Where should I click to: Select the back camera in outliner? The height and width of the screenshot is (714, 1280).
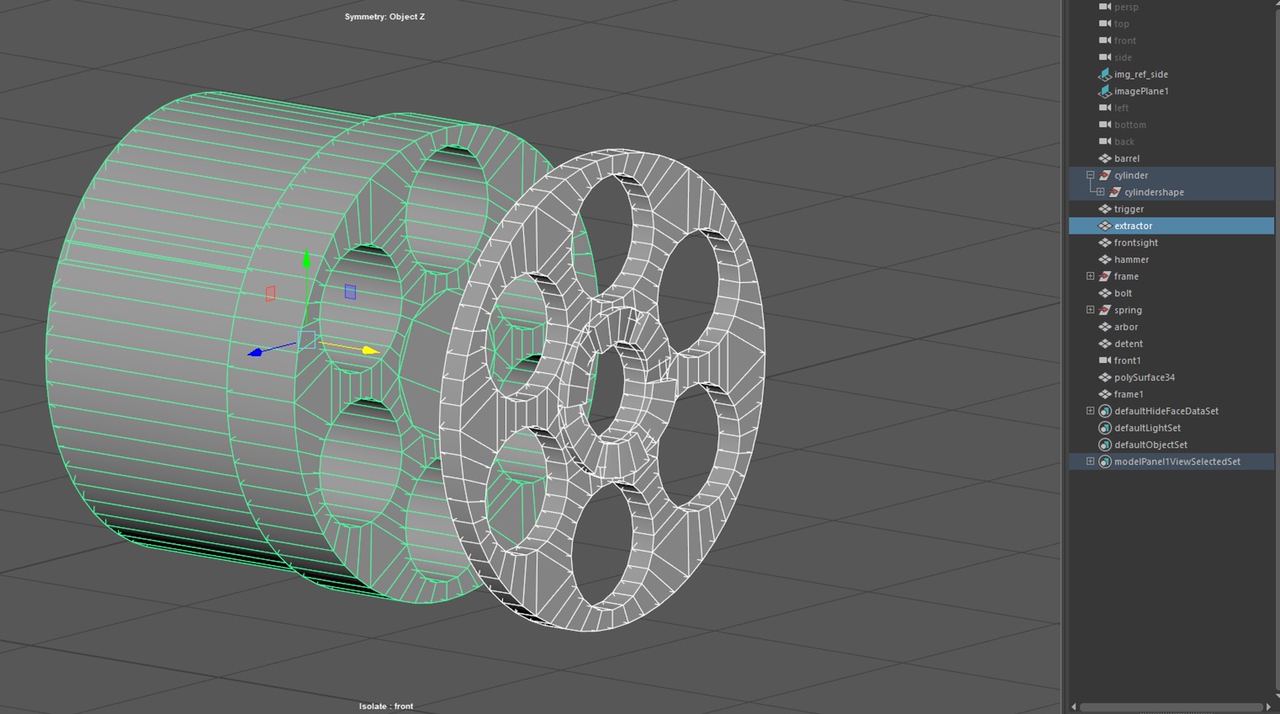(1124, 142)
